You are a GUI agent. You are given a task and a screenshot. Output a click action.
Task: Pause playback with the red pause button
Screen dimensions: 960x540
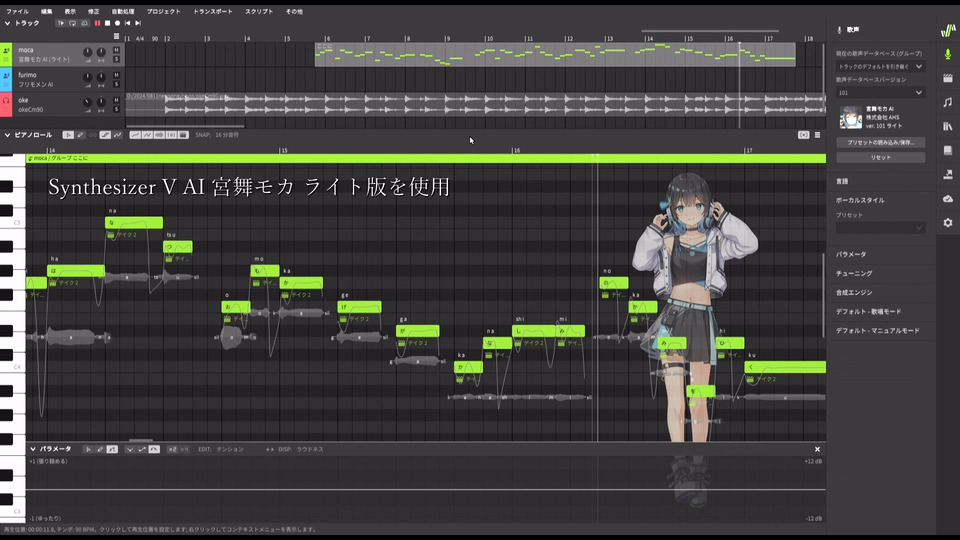coord(97,23)
